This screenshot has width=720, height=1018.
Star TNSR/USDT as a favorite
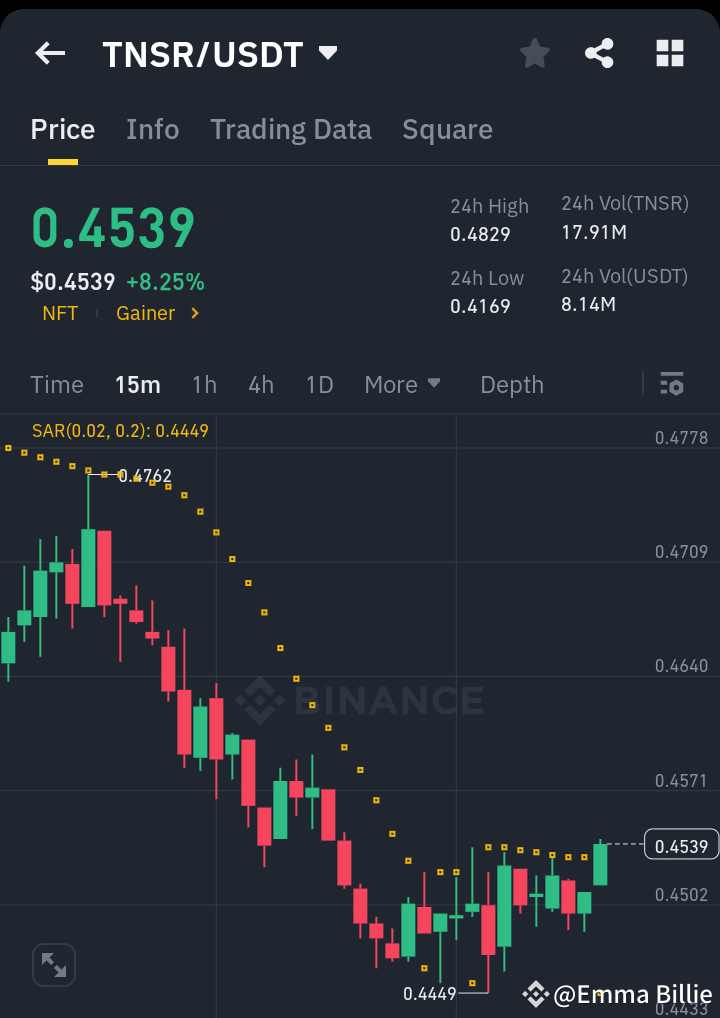[534, 54]
